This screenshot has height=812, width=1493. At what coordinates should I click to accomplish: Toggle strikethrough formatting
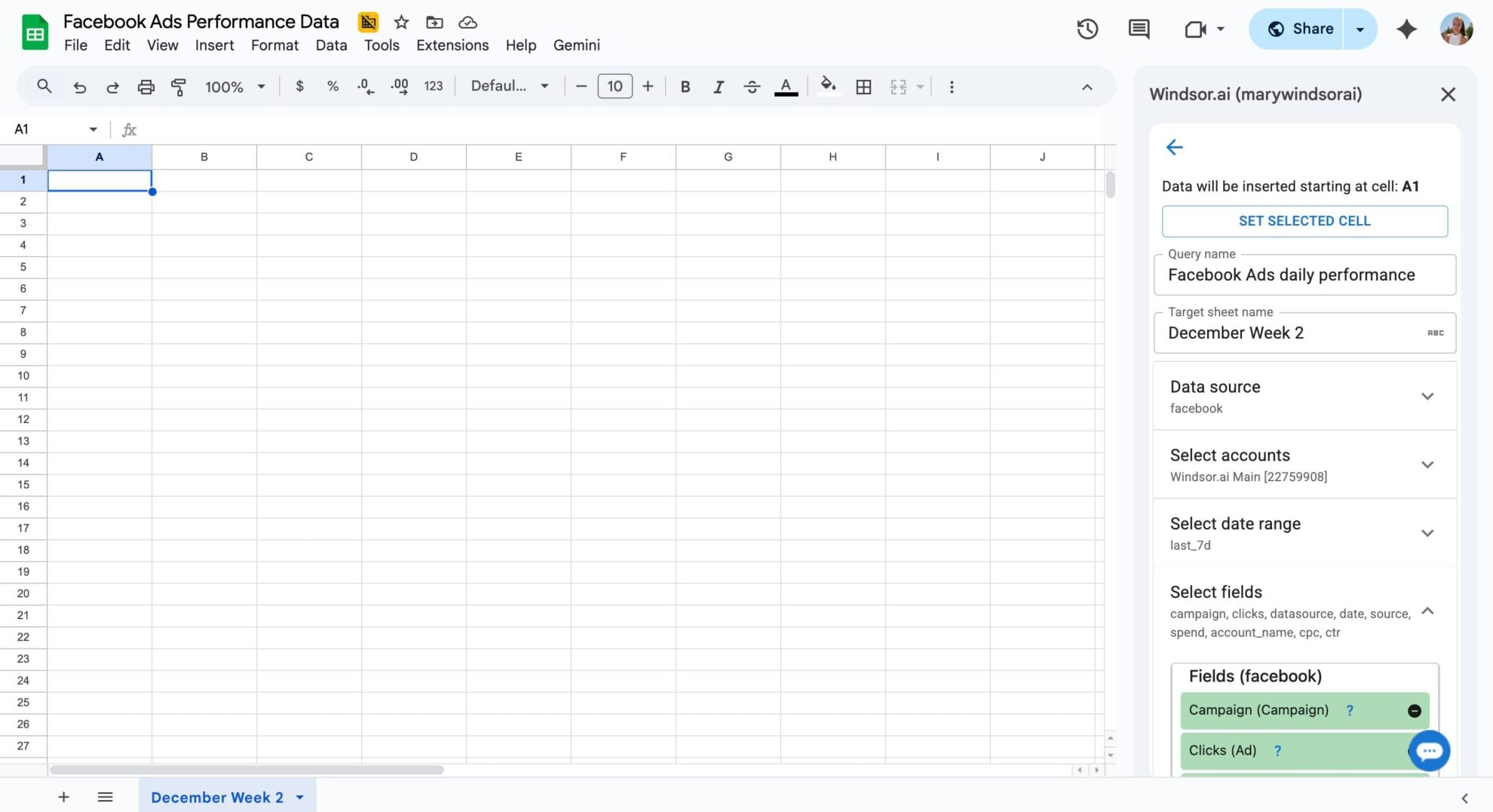pyautogui.click(x=752, y=87)
